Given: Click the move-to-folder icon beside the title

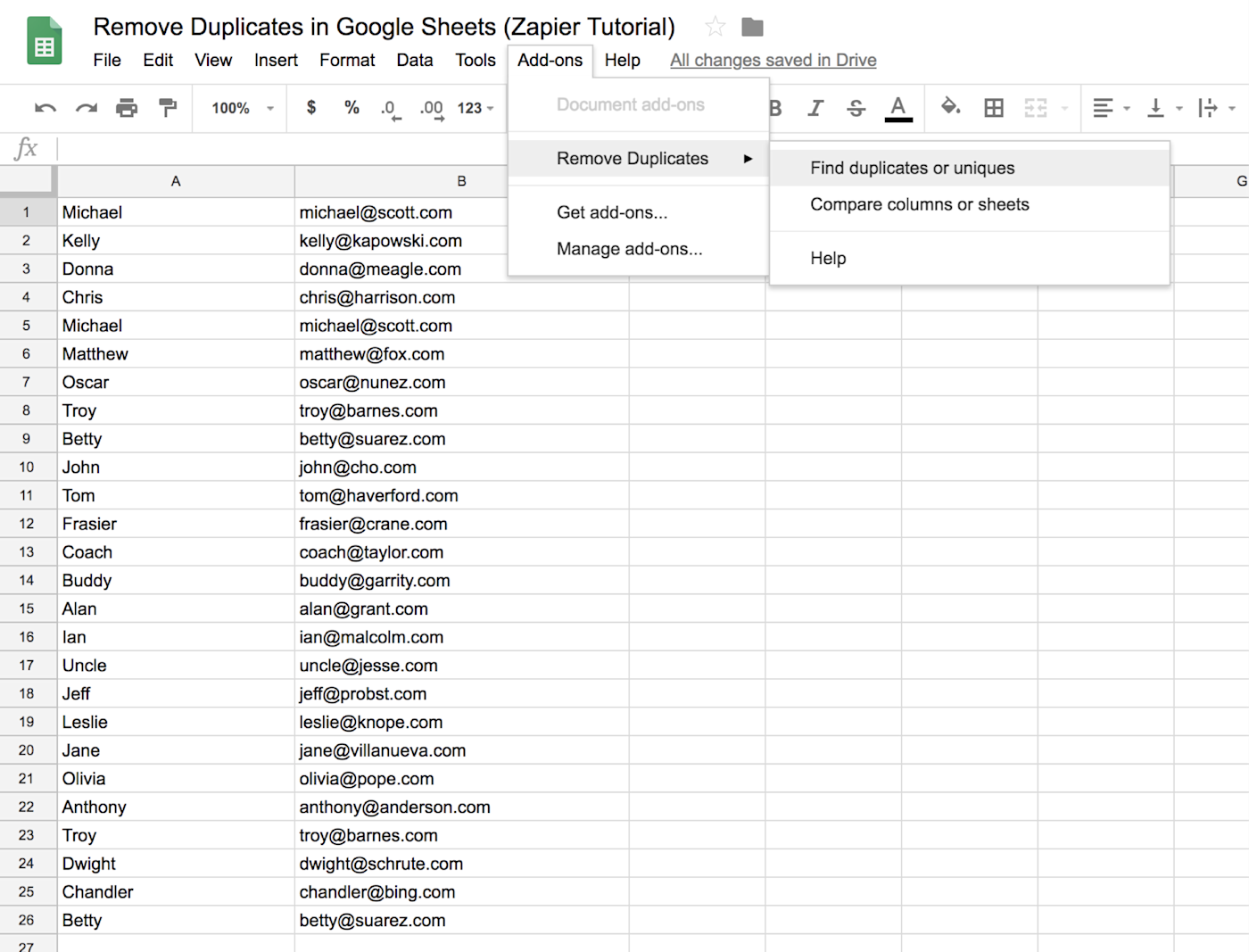Looking at the screenshot, I should tap(752, 27).
